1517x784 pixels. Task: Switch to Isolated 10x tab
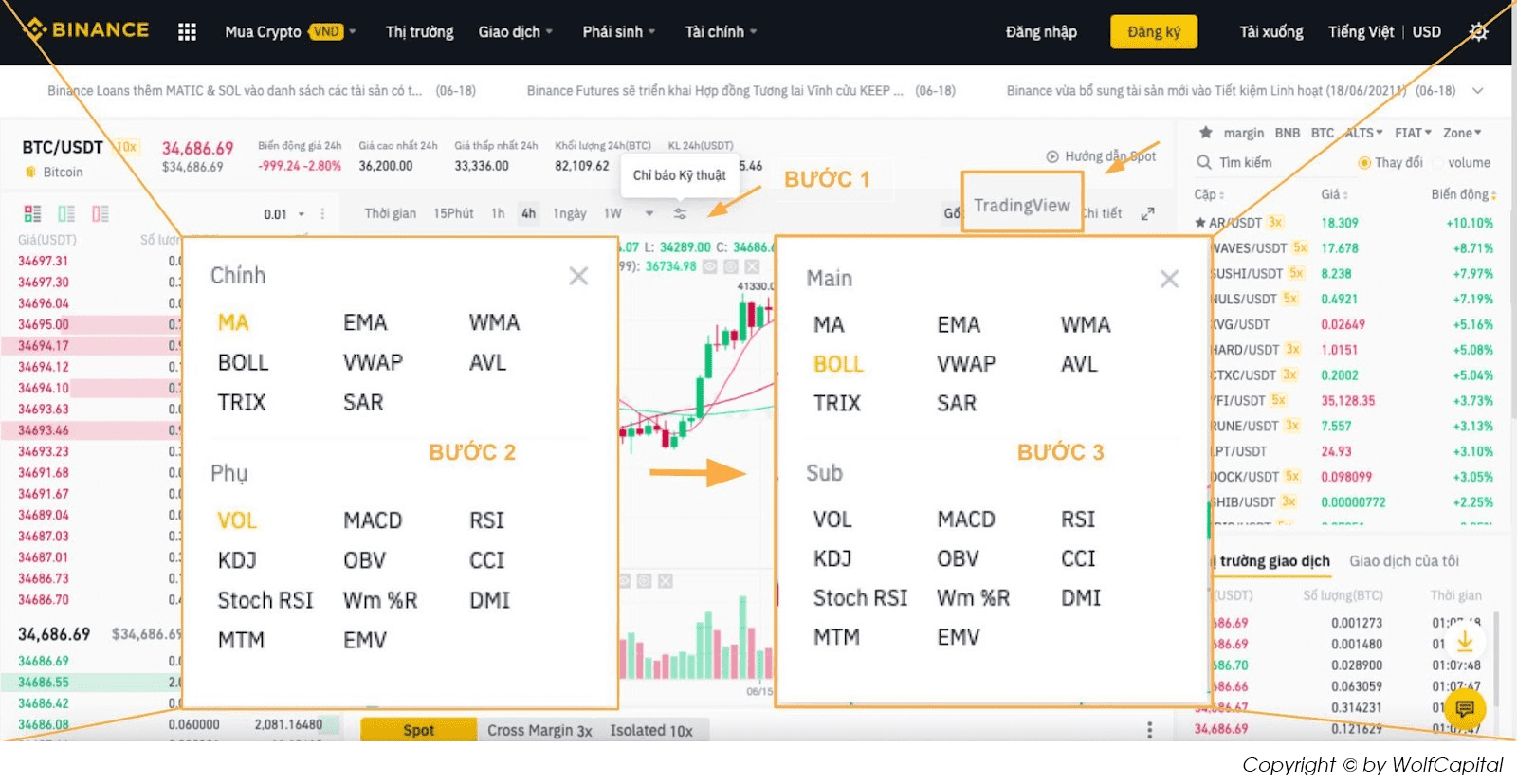[651, 731]
